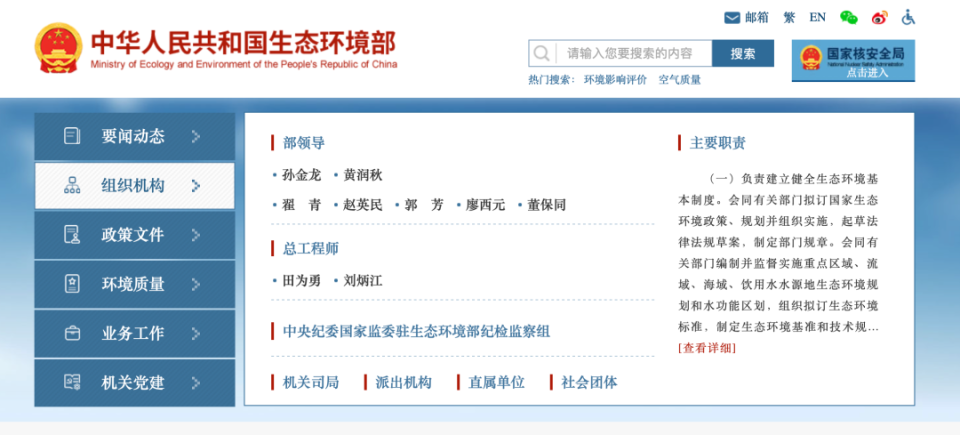
Task: Open the 部领导 section heading
Action: tap(304, 143)
